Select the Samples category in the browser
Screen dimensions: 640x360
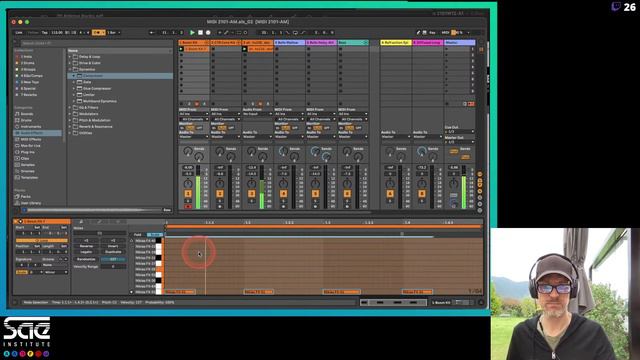click(x=28, y=165)
